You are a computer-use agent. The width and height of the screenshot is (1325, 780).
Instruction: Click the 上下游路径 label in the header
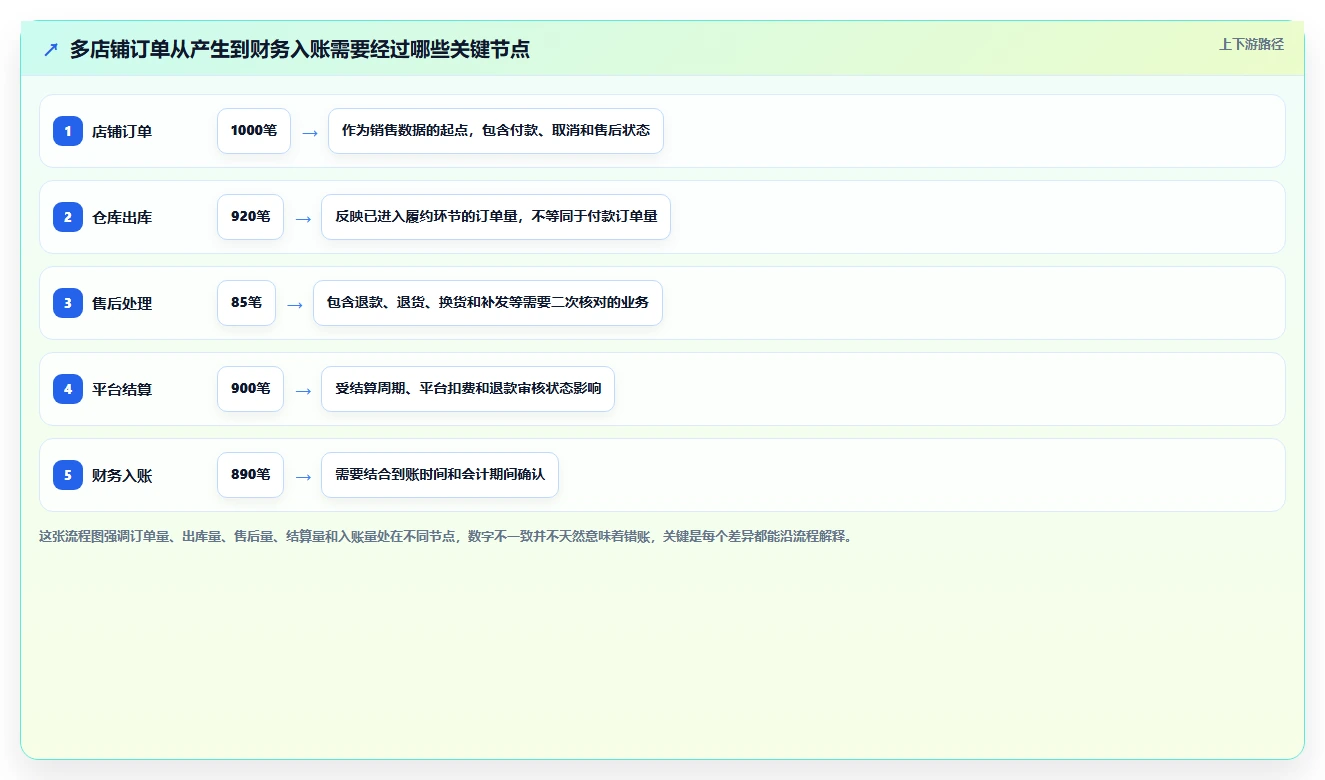pyautogui.click(x=1251, y=44)
